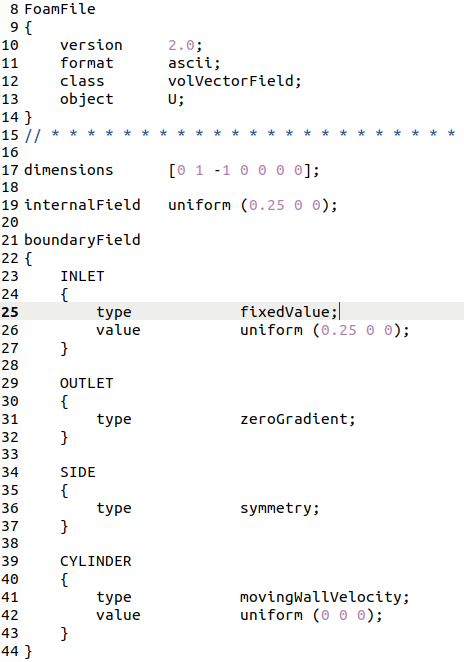The width and height of the screenshot is (464, 662).
Task: Click the boundaryField keyword
Action: click(x=82, y=240)
